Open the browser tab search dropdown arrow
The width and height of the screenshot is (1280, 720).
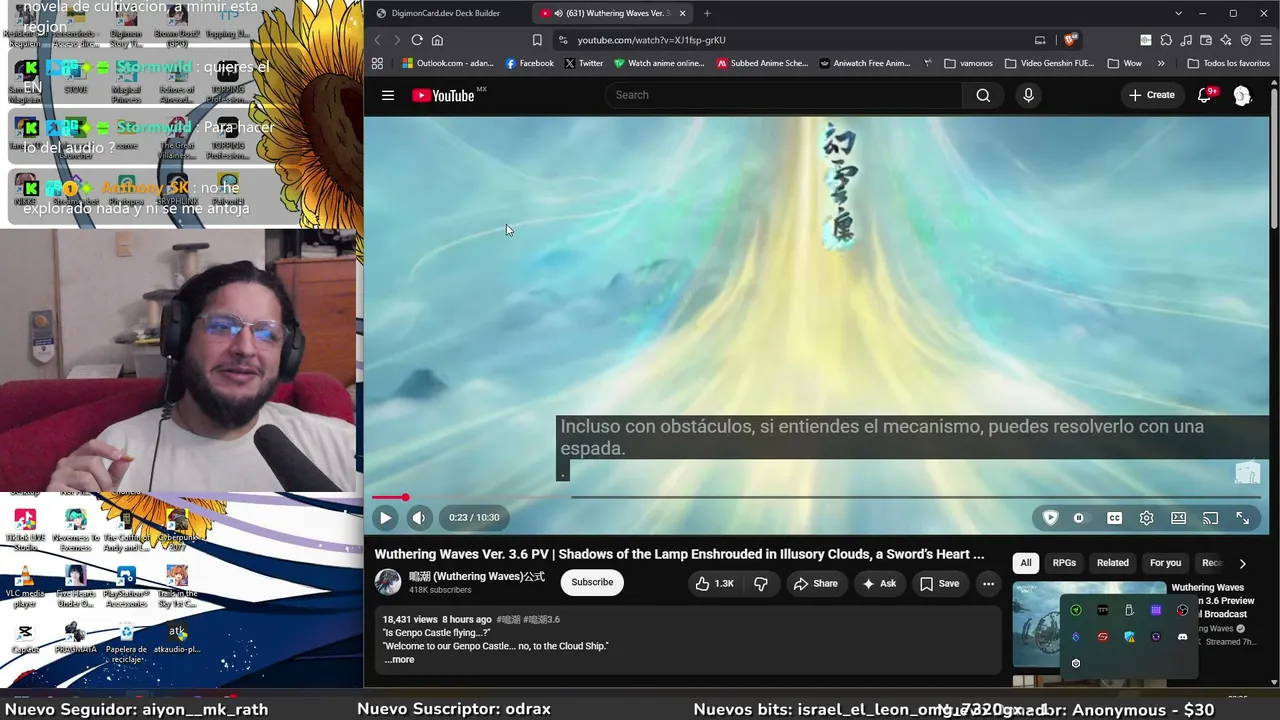[x=1178, y=13]
